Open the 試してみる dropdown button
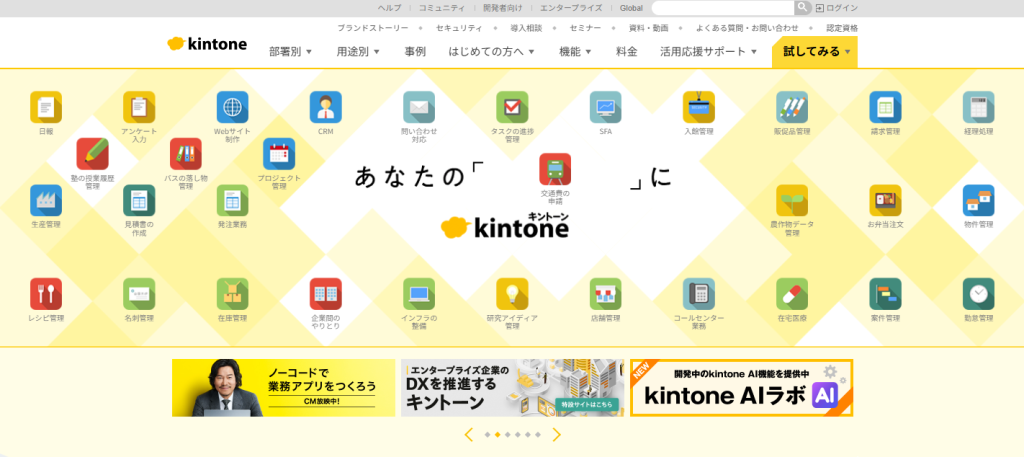 [814, 52]
